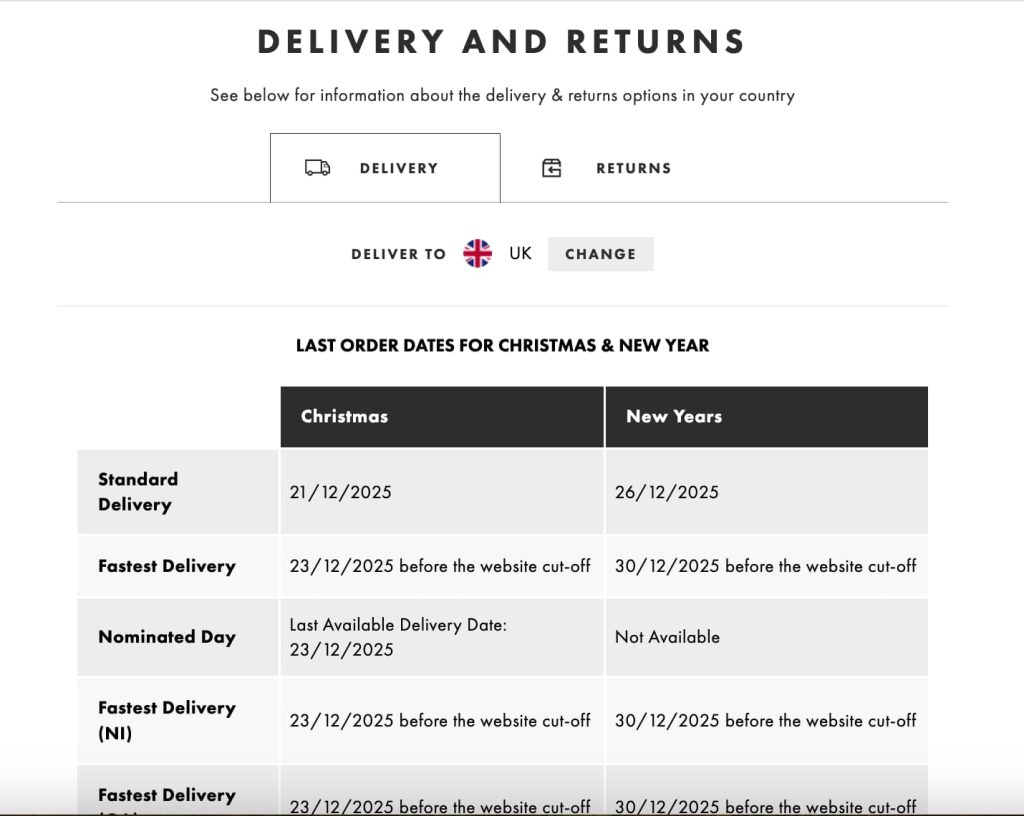Click the Last Available Delivery Date cell
1024x816 pixels.
(398, 637)
